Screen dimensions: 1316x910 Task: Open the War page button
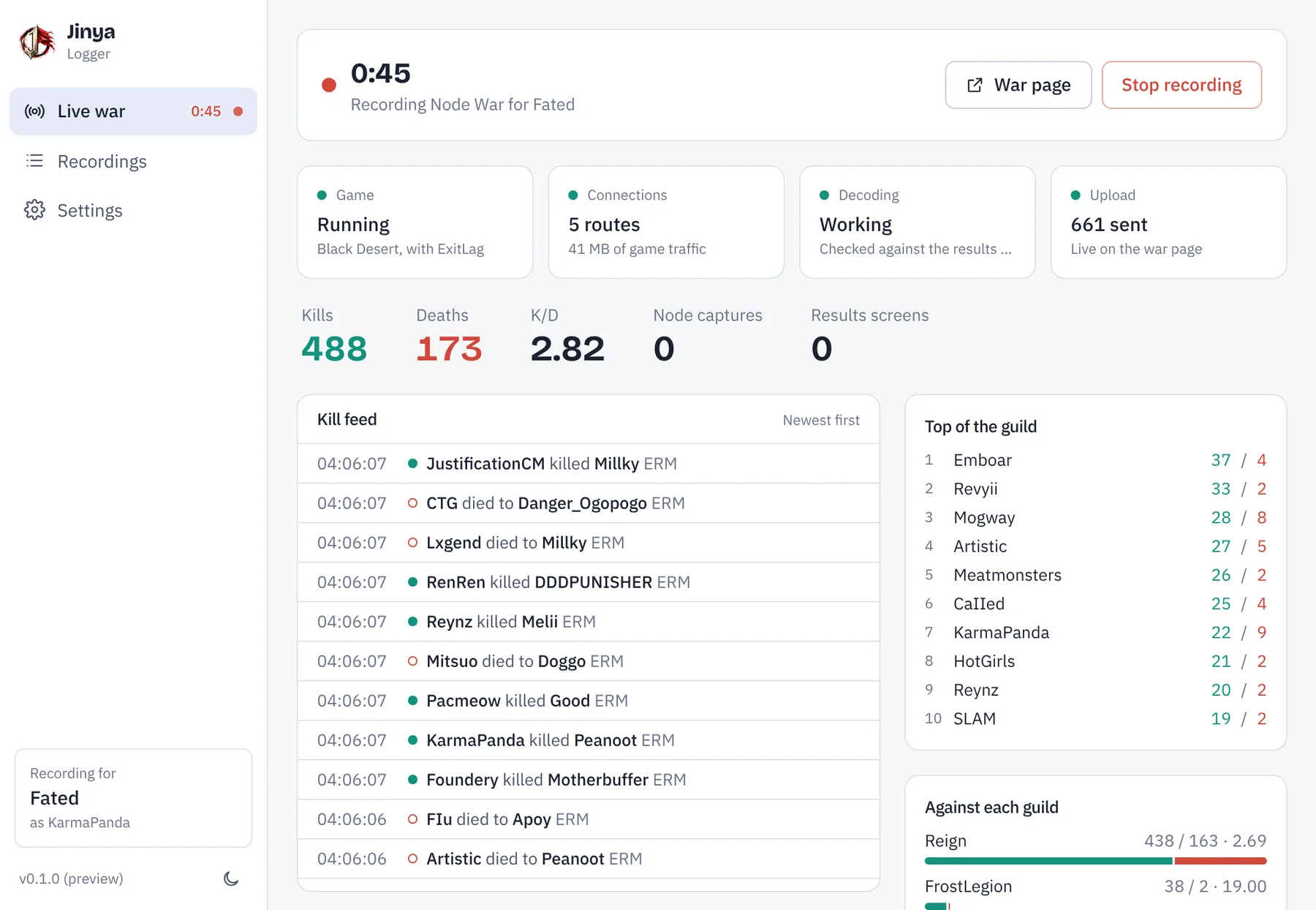(1018, 85)
